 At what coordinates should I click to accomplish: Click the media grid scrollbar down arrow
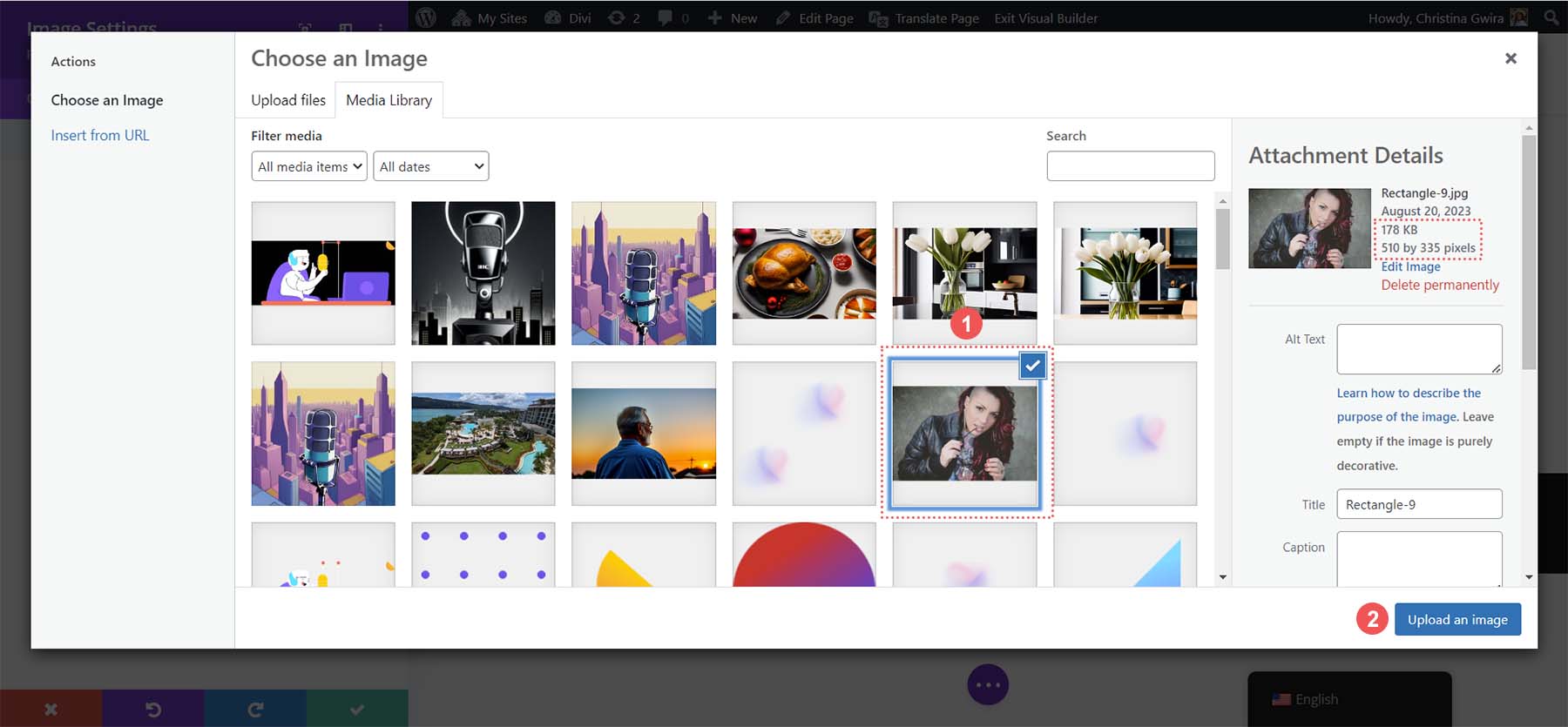(x=1223, y=577)
